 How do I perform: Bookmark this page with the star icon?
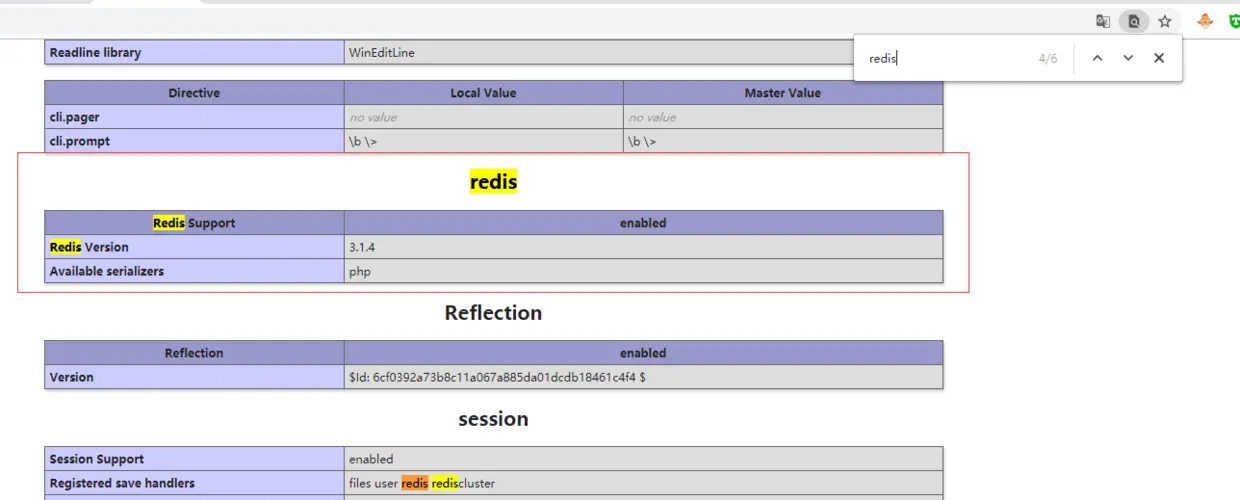pos(1165,21)
